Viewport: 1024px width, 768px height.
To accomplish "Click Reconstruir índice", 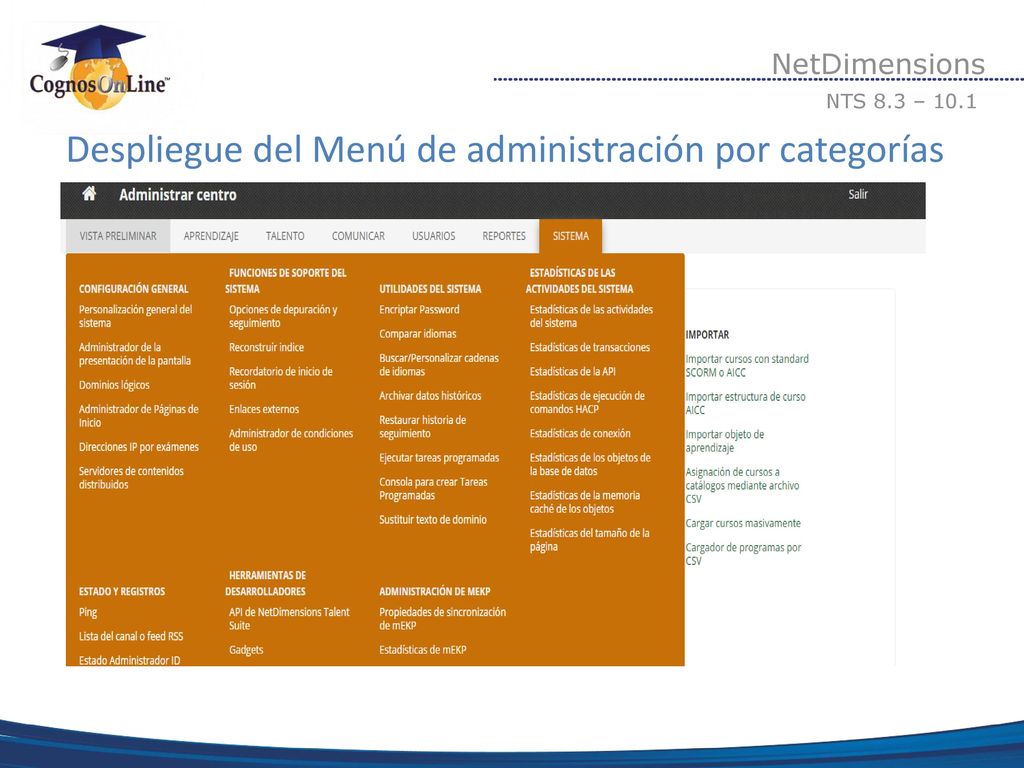I will (x=266, y=347).
